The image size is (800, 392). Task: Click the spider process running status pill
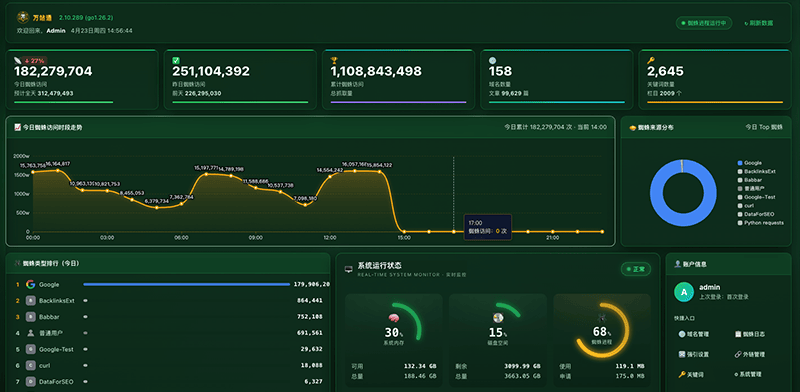704,23
